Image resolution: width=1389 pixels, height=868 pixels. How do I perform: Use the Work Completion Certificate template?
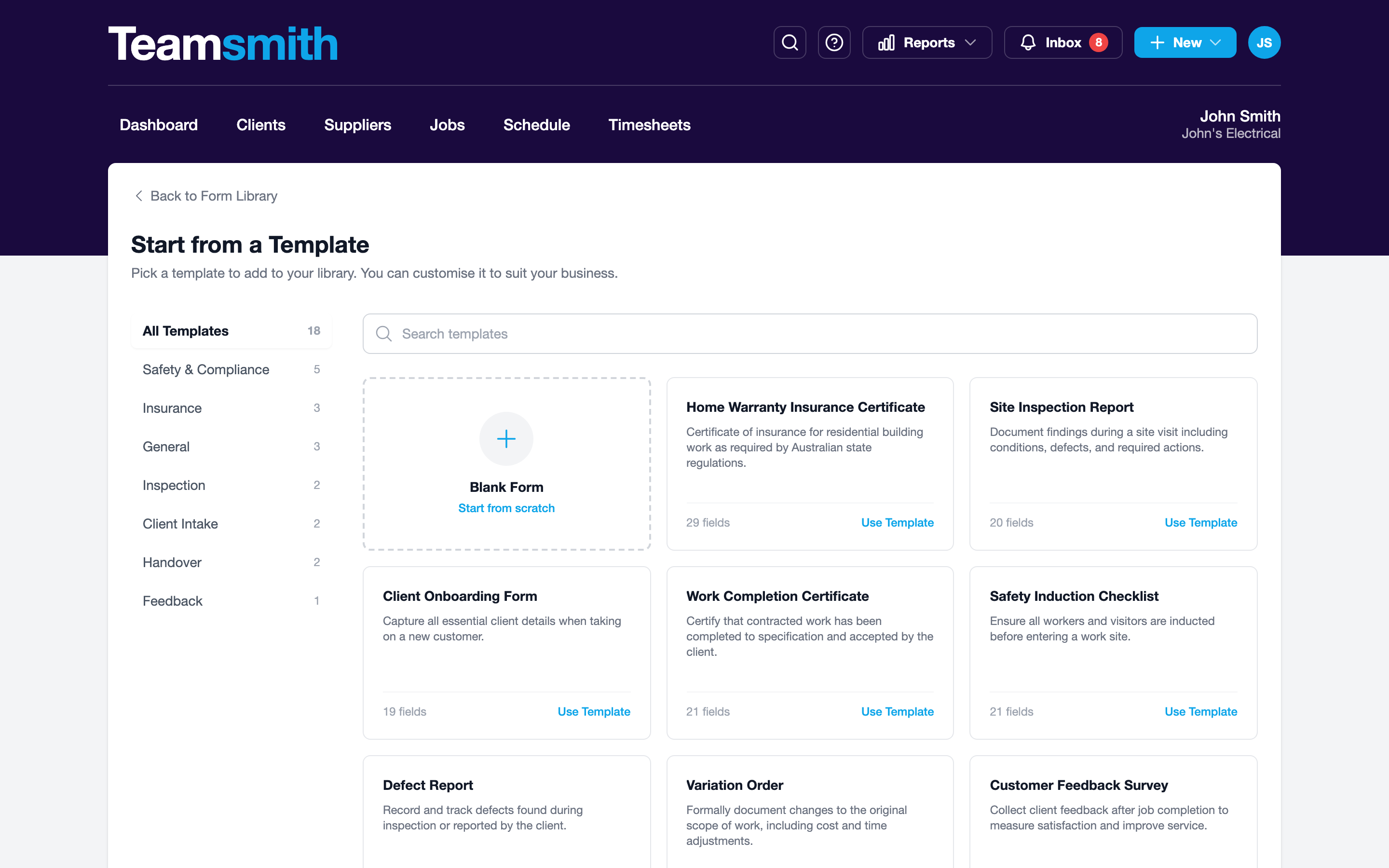coord(897,711)
